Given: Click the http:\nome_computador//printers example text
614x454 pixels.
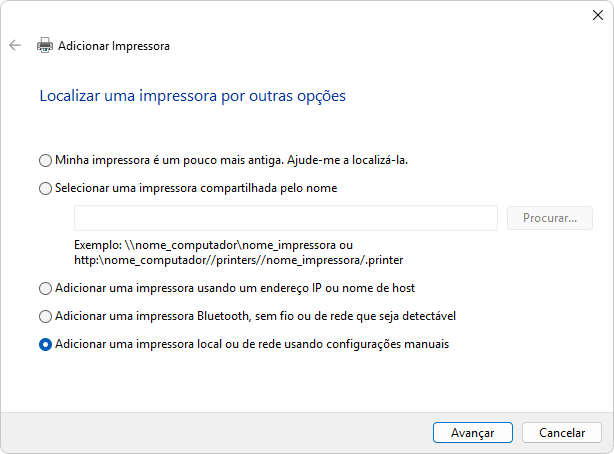Looking at the screenshot, I should (x=238, y=260).
